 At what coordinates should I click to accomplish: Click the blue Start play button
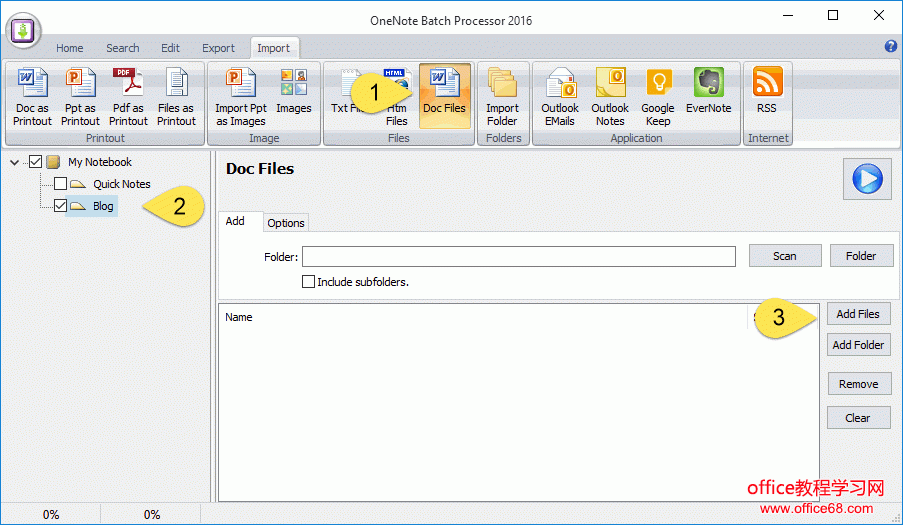tap(867, 179)
